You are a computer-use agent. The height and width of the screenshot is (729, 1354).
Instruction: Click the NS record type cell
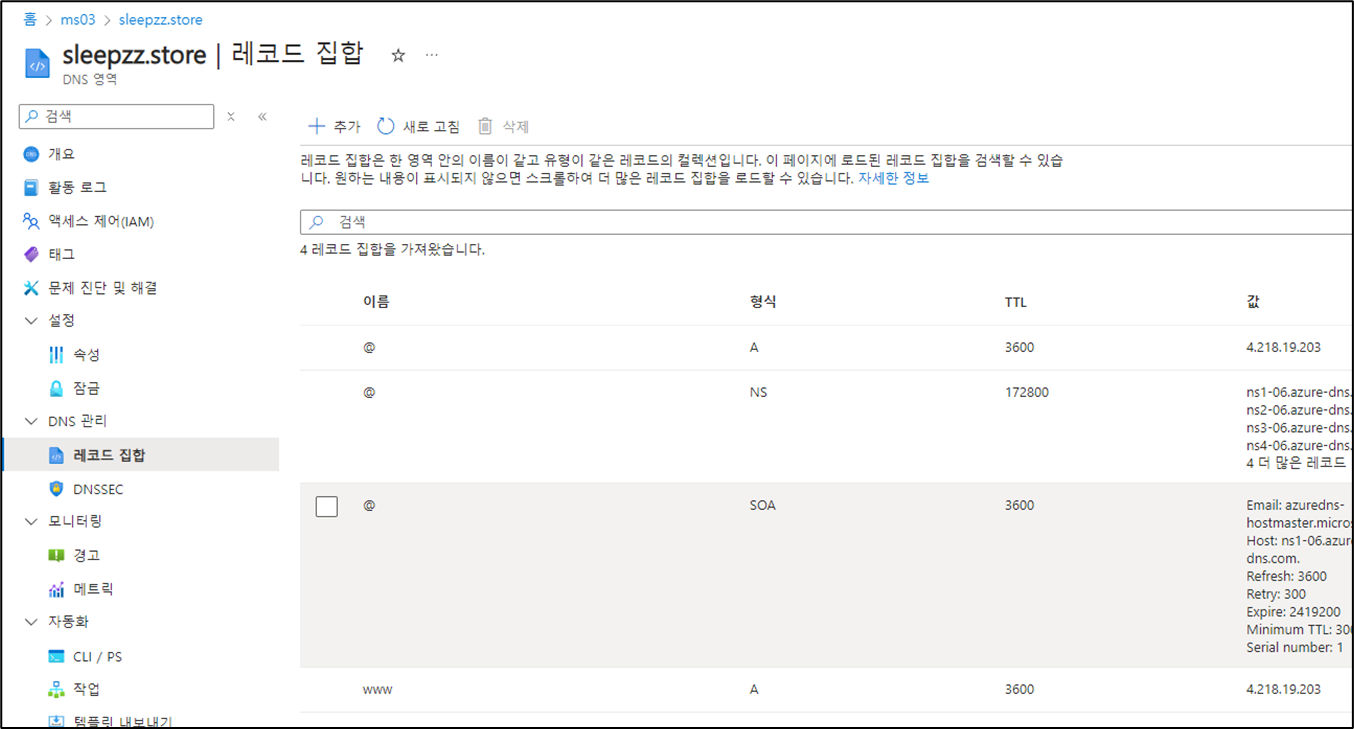(x=758, y=392)
